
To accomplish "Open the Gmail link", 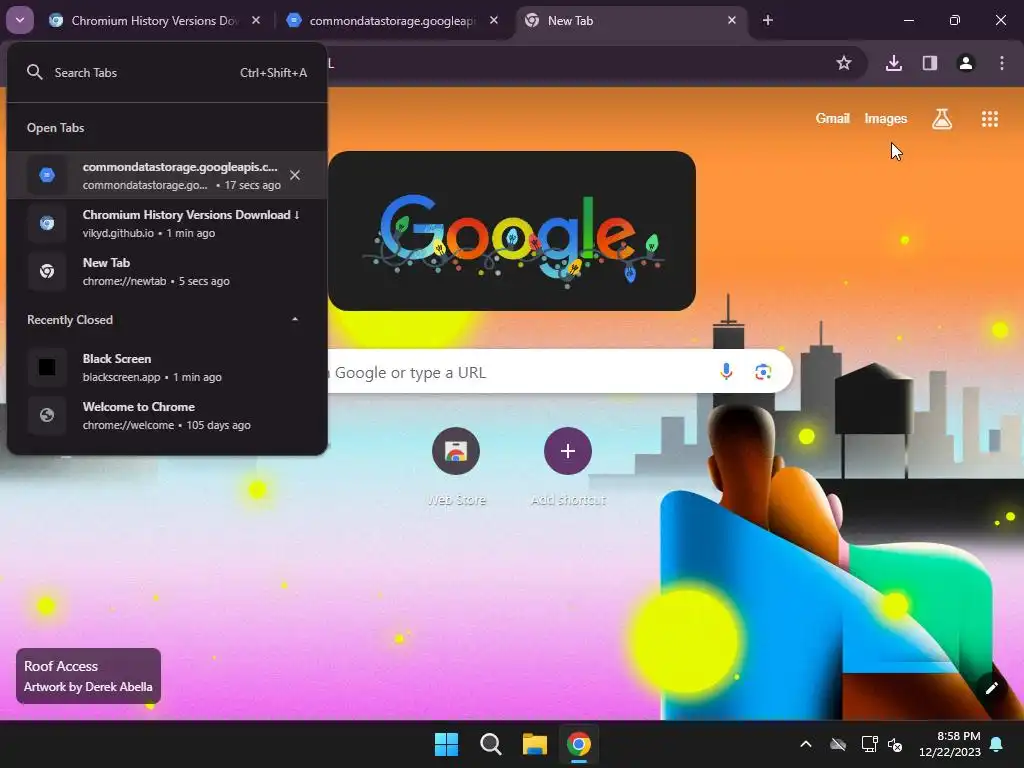I will (833, 118).
